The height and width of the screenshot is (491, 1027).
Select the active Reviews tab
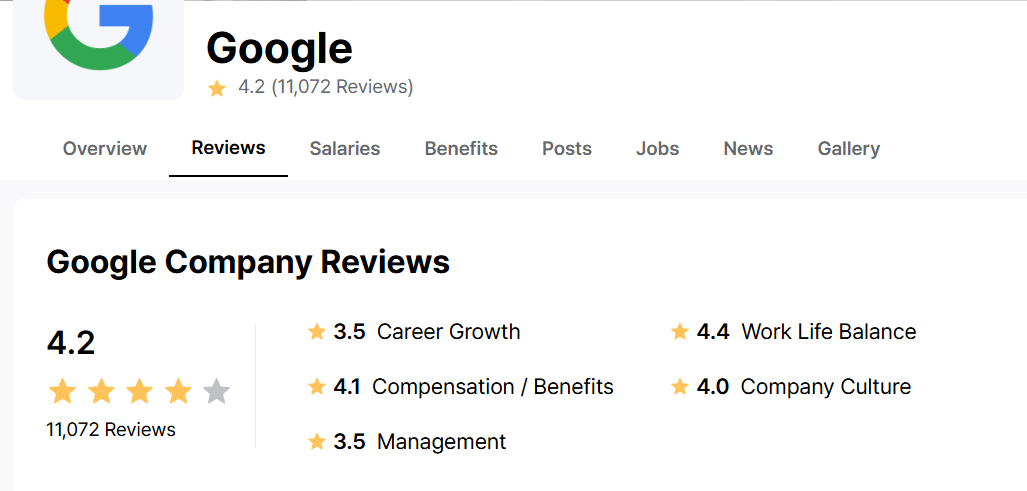pos(228,148)
